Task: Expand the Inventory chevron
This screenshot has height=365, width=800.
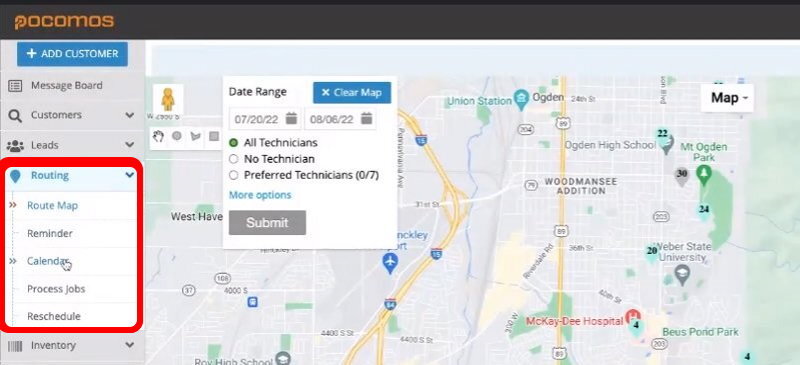Action: tap(130, 345)
